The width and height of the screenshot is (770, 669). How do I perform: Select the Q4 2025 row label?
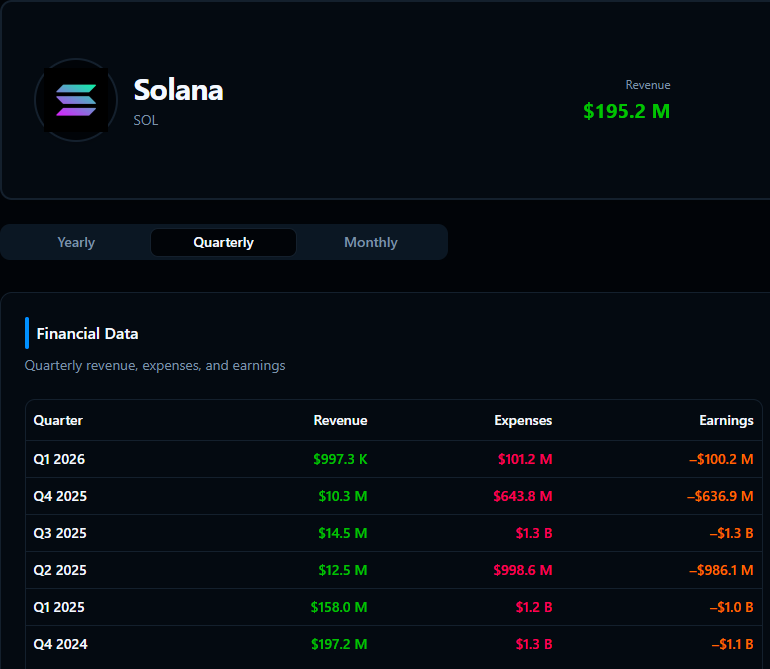pyautogui.click(x=60, y=496)
